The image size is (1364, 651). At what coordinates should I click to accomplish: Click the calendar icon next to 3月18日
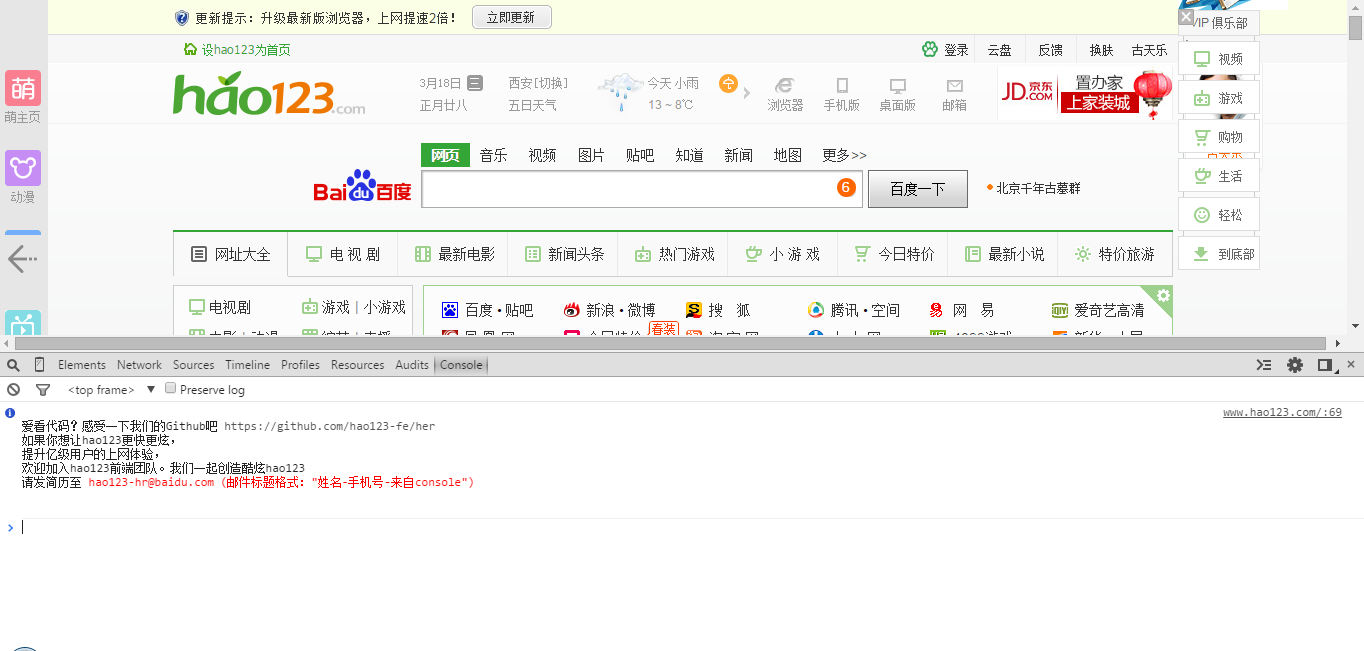click(475, 83)
